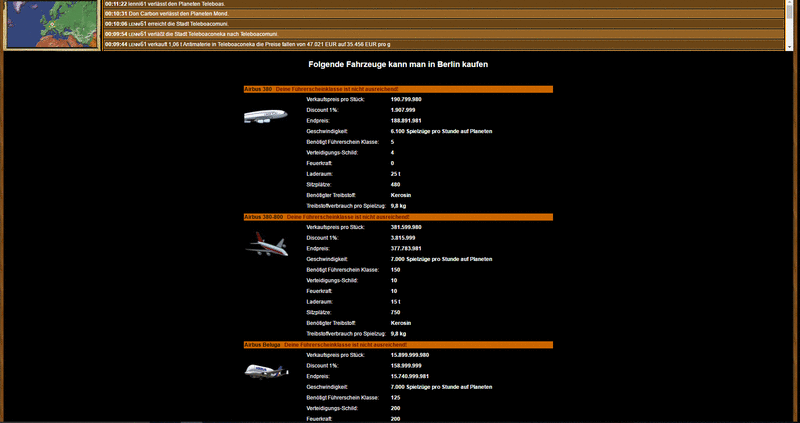
Task: Click Airbus 380-800 Sitzplätze value 750
Action: (x=395, y=312)
